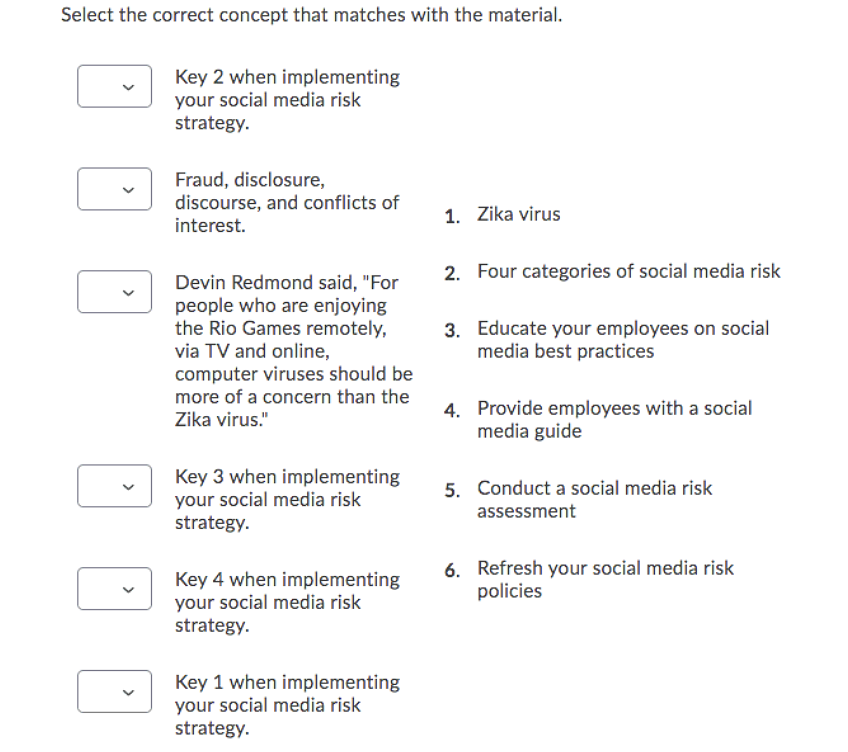Expand the dropdown for the Devin Redmond quote
Screen dimensions: 848x752
114,292
